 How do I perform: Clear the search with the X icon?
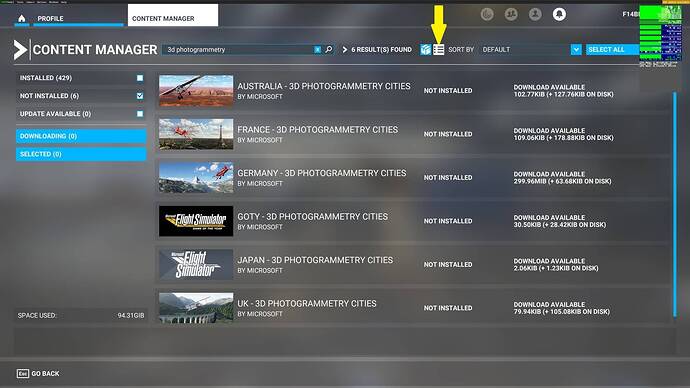[x=317, y=50]
